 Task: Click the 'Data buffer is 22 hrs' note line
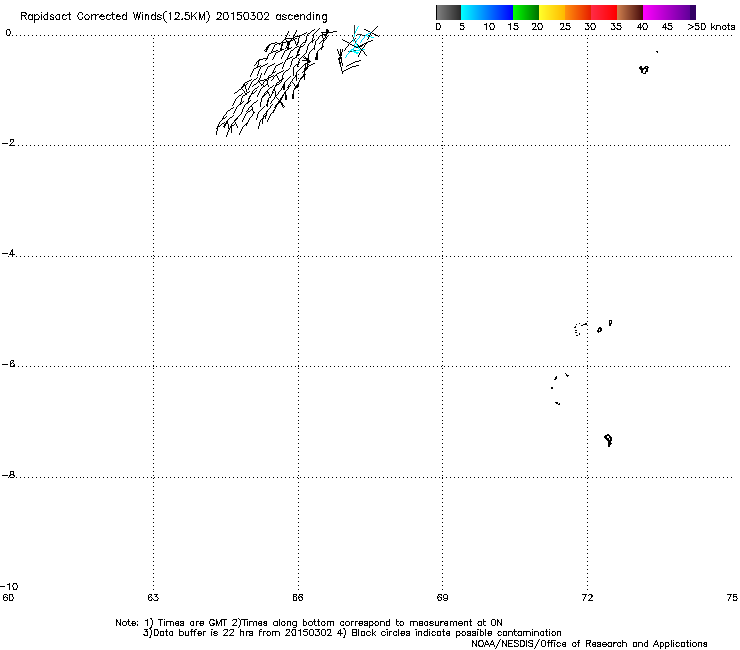(x=352, y=633)
